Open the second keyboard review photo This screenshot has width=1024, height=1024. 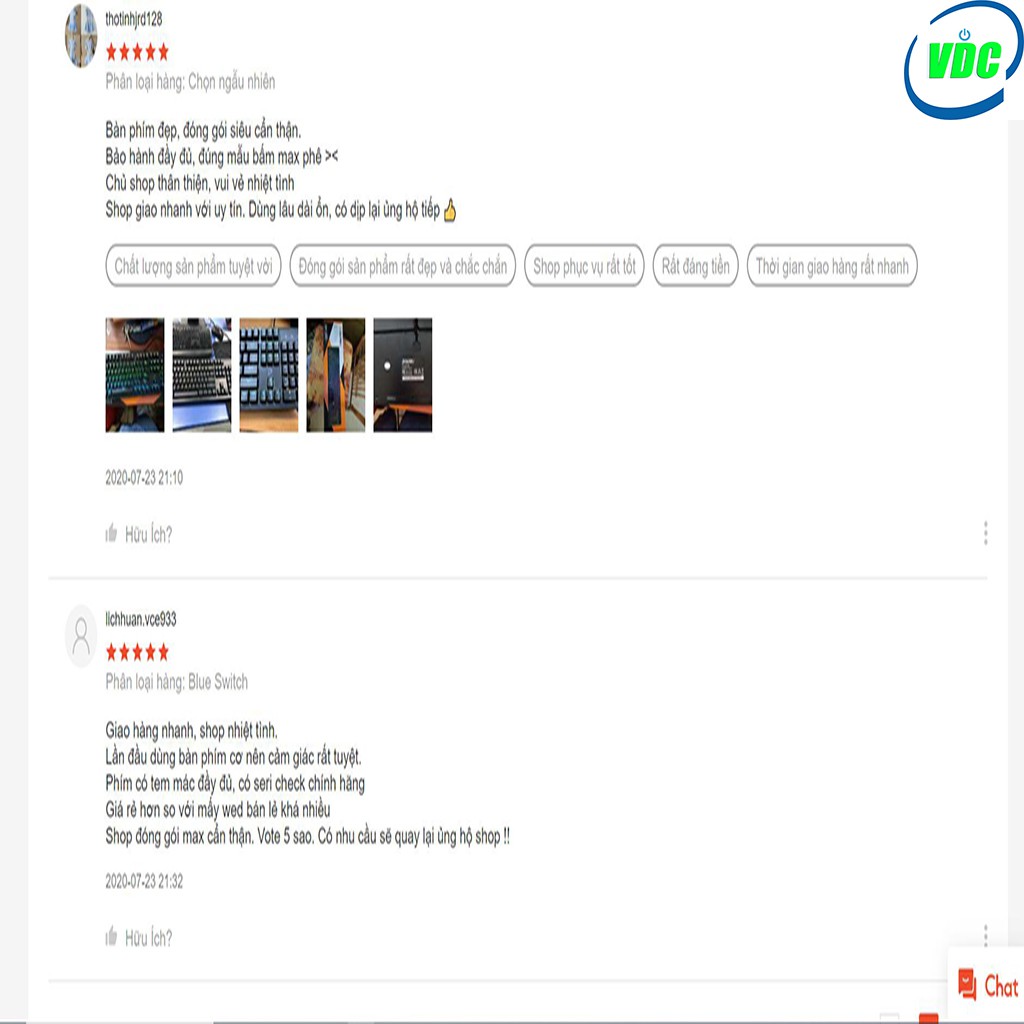pyautogui.click(x=202, y=375)
